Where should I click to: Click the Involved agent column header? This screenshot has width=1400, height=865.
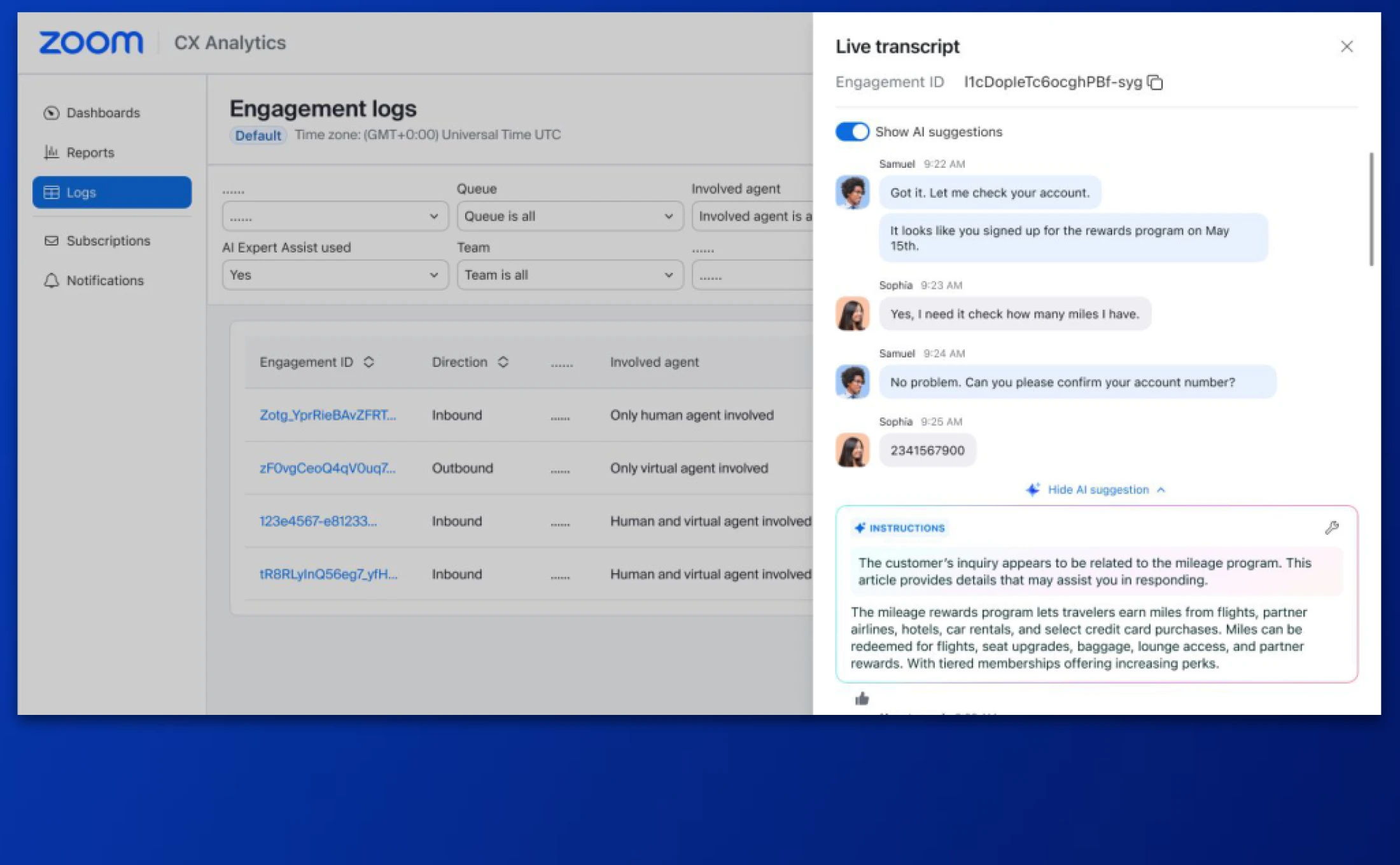click(654, 362)
